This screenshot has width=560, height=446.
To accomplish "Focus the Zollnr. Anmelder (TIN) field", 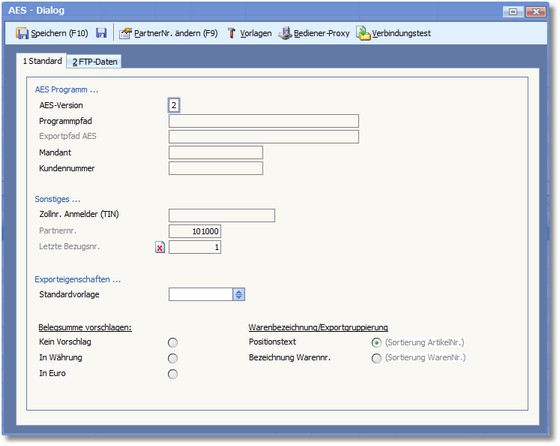I will pos(222,215).
